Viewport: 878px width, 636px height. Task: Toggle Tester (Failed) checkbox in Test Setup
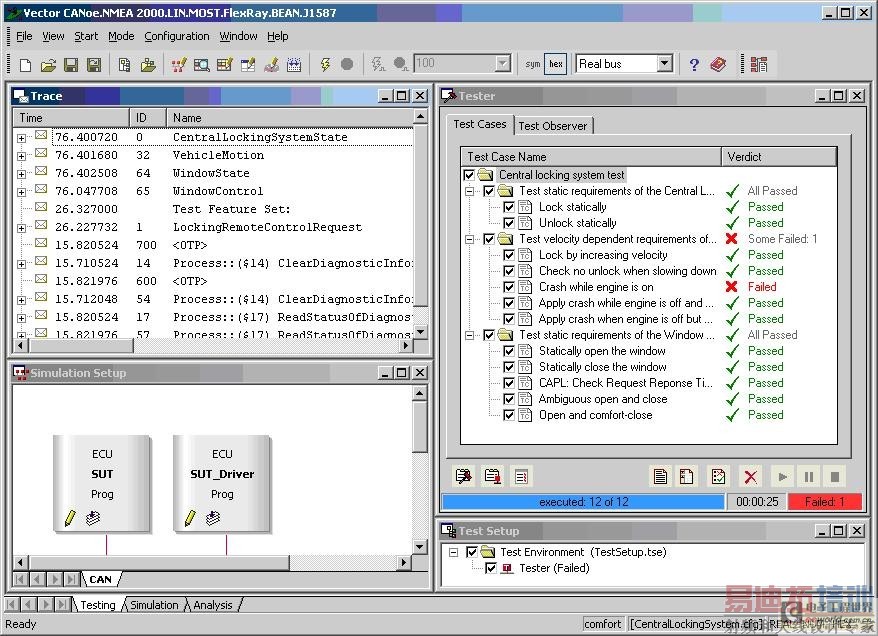point(491,568)
